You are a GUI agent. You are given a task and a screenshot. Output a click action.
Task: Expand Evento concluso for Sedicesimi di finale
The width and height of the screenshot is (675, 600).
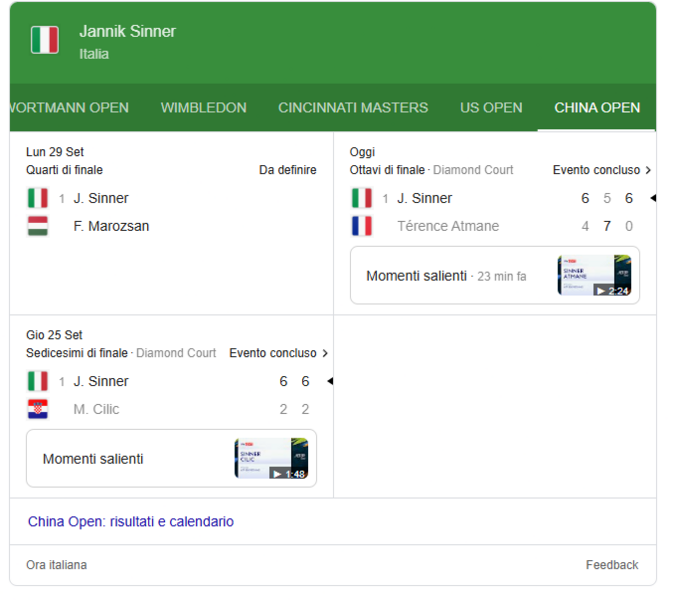click(x=278, y=353)
